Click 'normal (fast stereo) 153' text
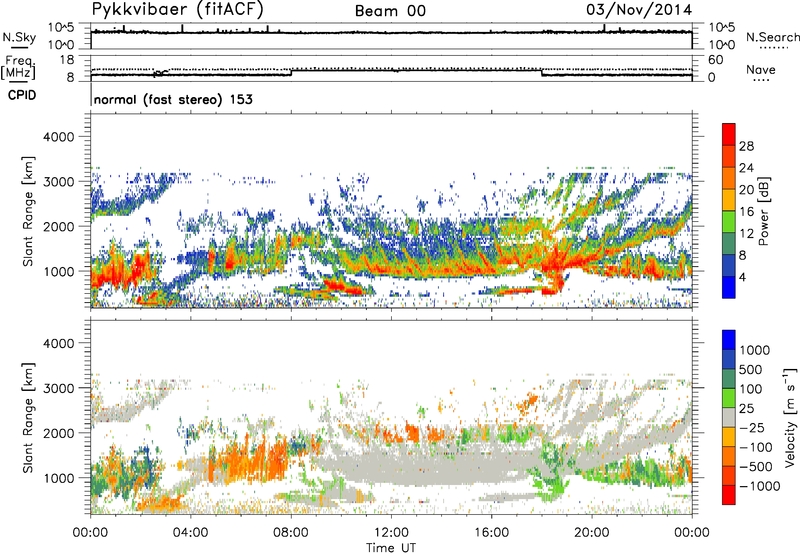The width and height of the screenshot is (800, 554). point(173,99)
